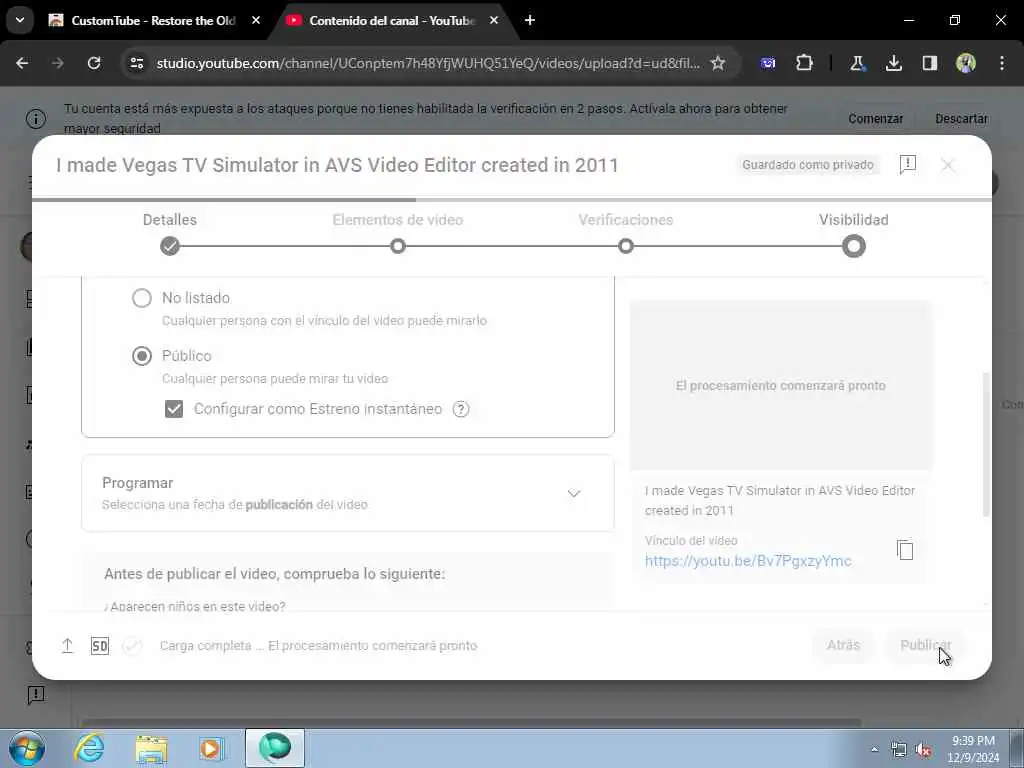The height and width of the screenshot is (768, 1024).
Task: Select the No listado radio button
Action: click(142, 298)
